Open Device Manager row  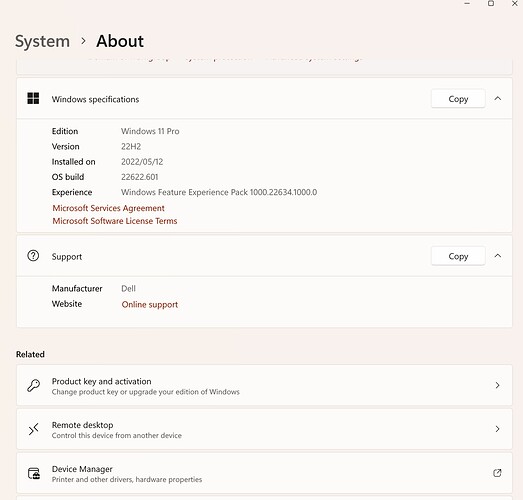[264, 473]
